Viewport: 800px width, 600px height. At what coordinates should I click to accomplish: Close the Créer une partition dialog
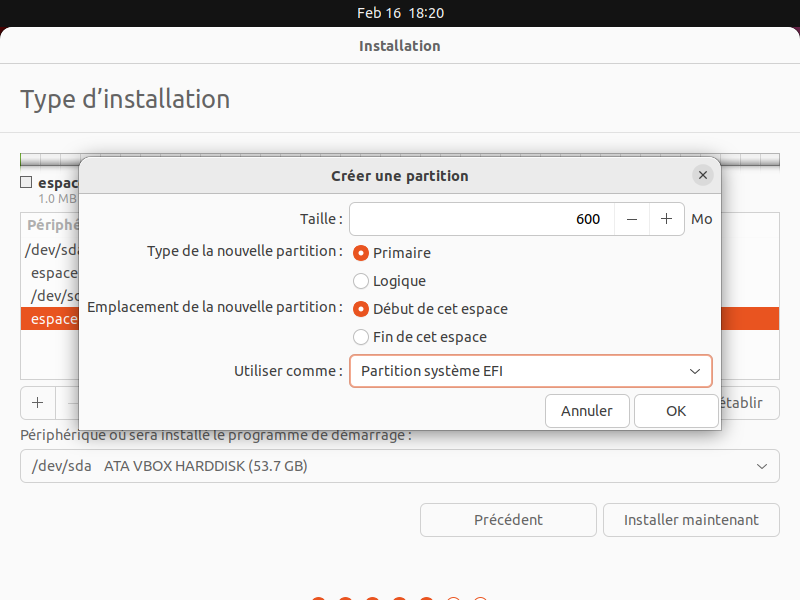(703, 175)
